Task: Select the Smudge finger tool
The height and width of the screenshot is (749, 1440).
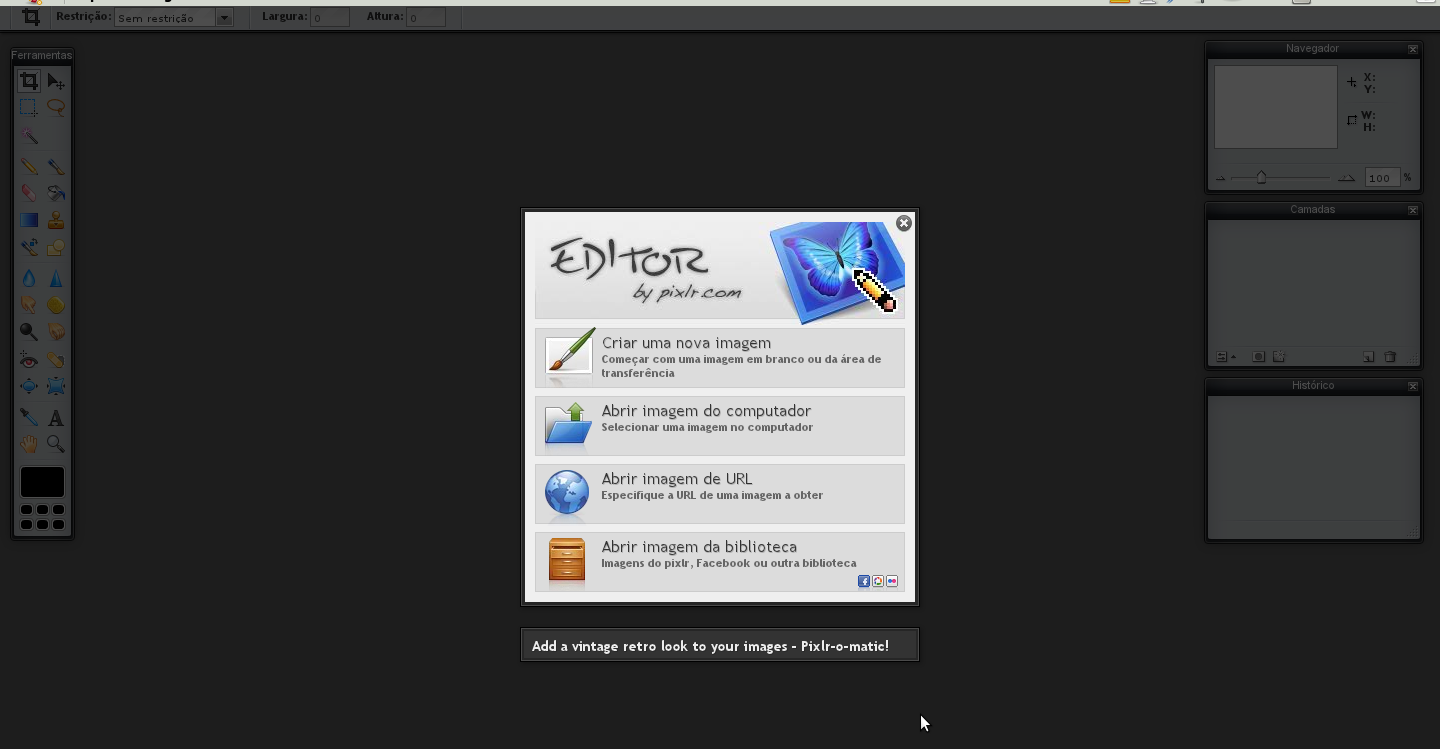Action: pos(29,305)
